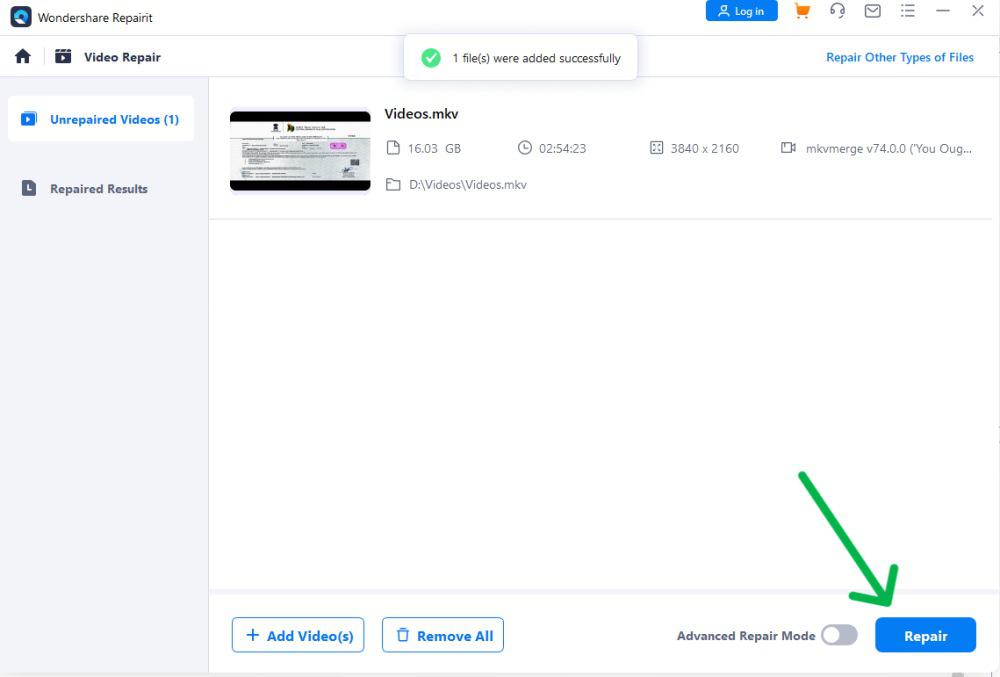Click the folder icon beside file path
Image resolution: width=1000 pixels, height=677 pixels.
(x=393, y=184)
